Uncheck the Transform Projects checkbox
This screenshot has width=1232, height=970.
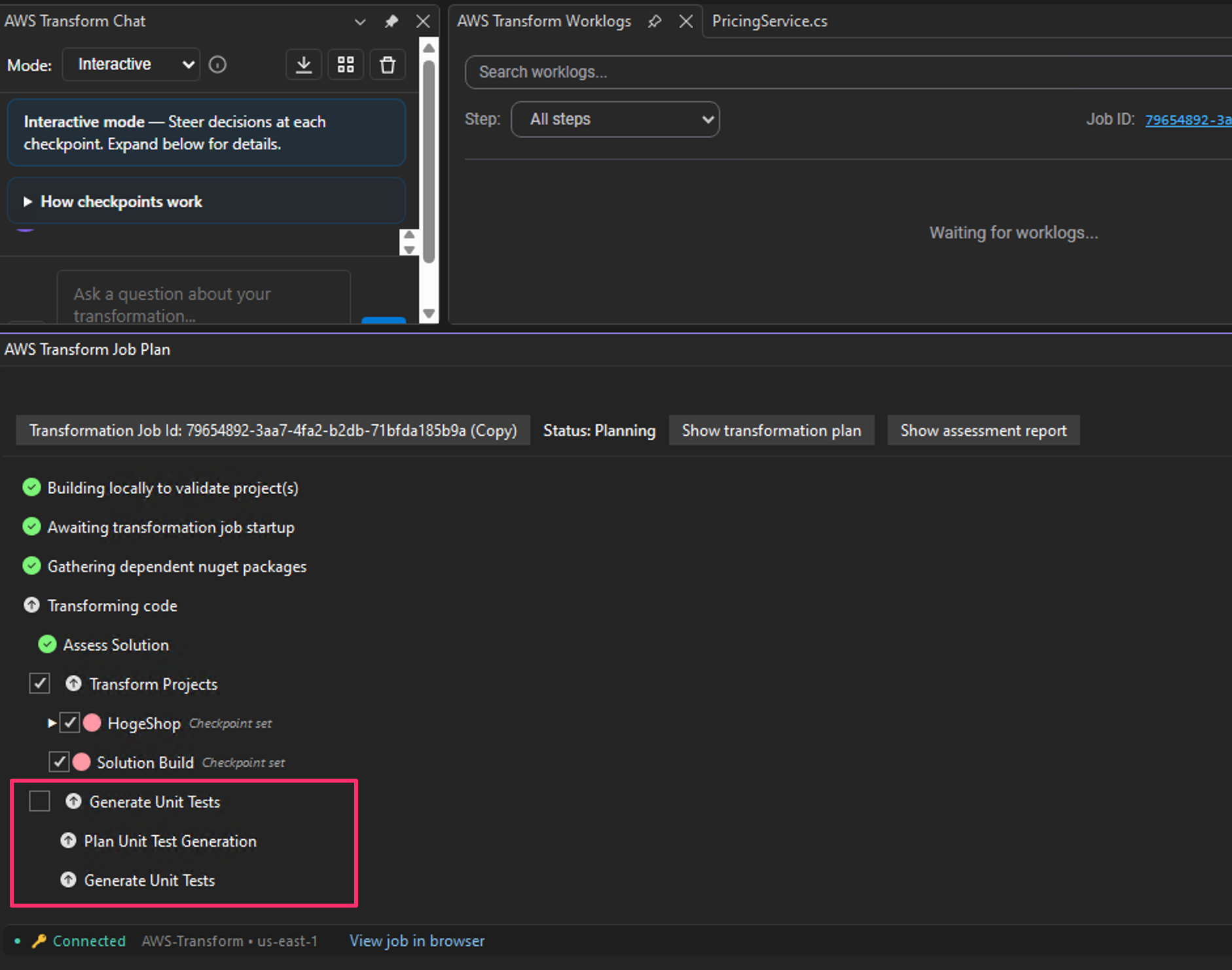click(39, 683)
